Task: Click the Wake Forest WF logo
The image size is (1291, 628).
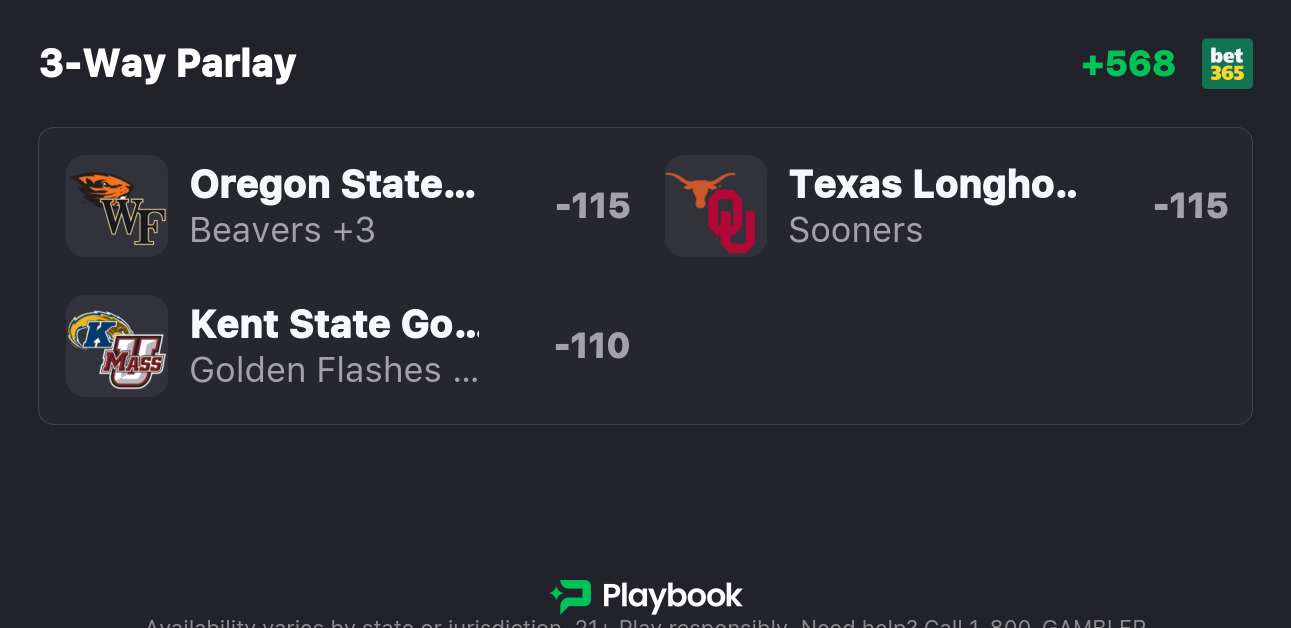Action: [x=135, y=223]
